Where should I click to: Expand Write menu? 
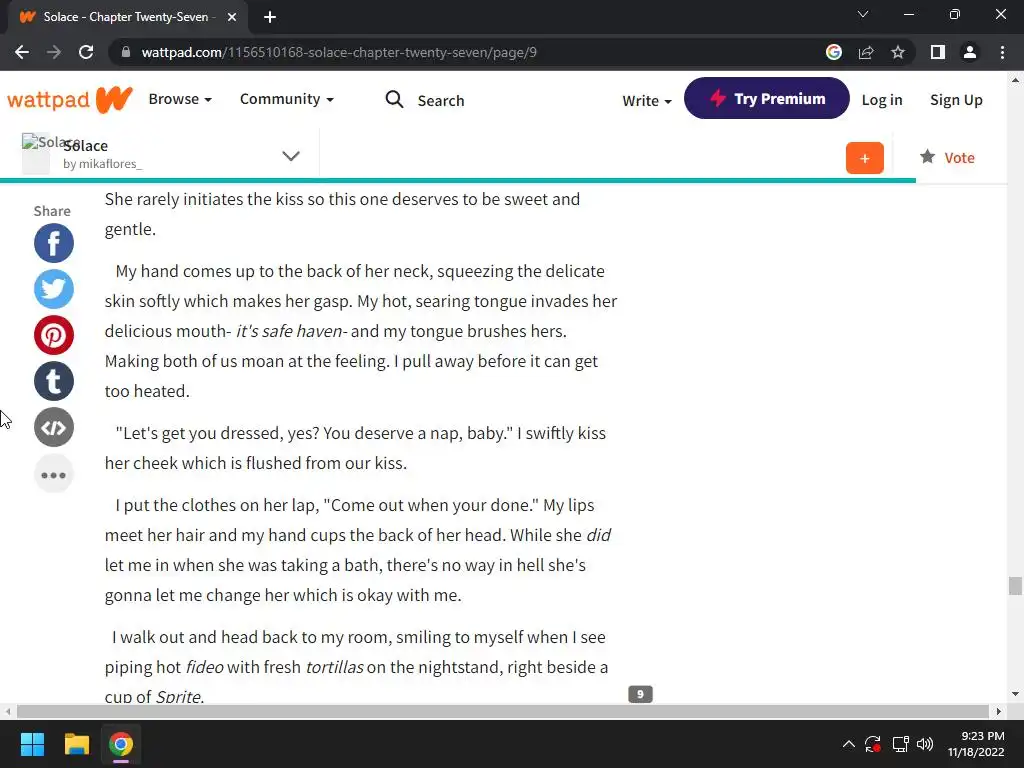pyautogui.click(x=647, y=101)
